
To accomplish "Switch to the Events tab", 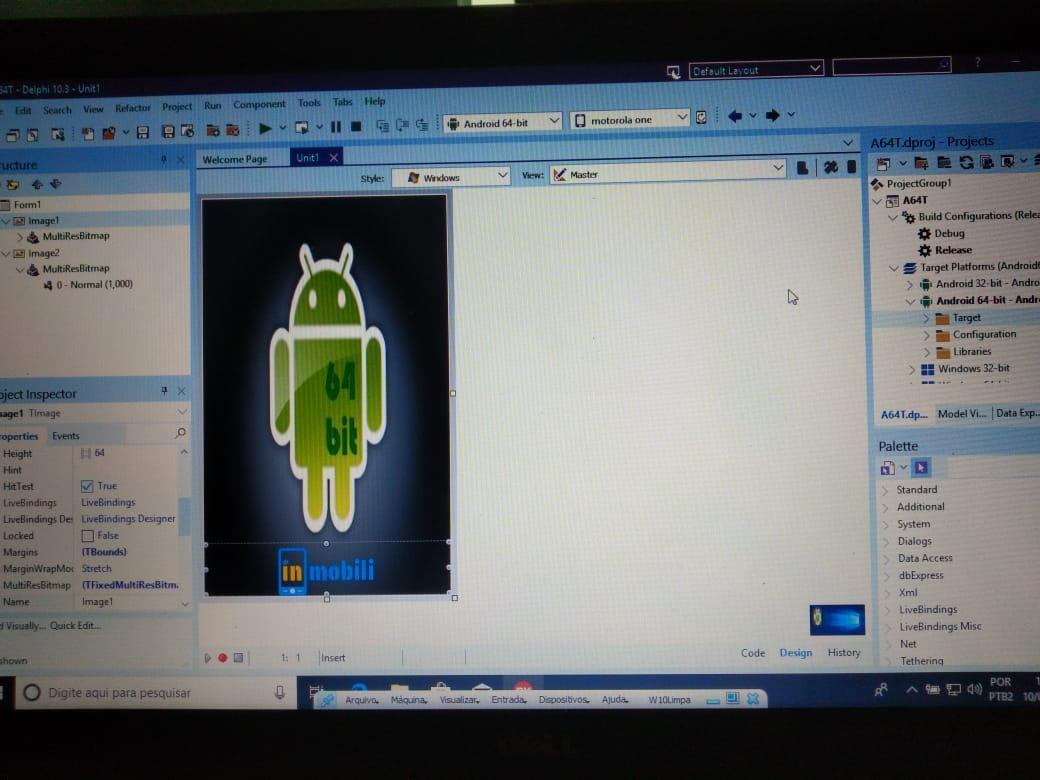I will [x=66, y=436].
